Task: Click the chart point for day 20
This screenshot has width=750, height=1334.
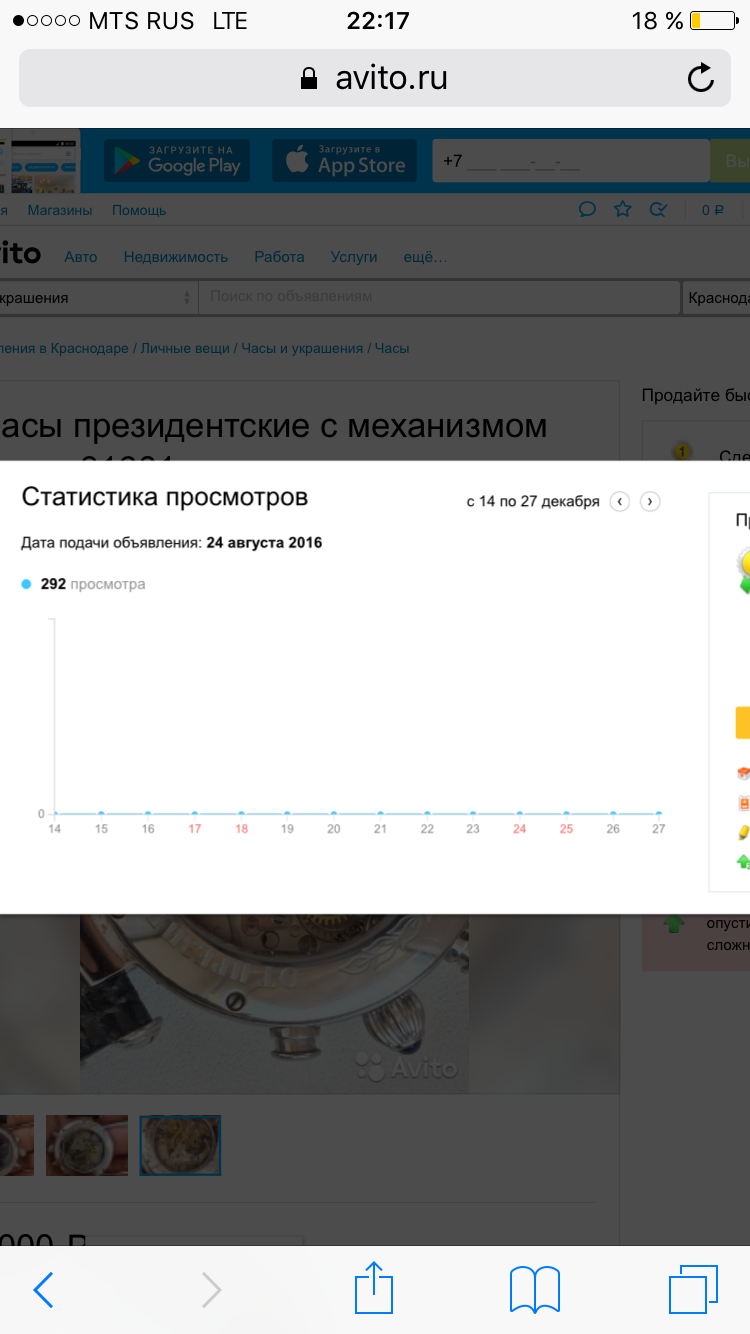Action: [x=334, y=814]
